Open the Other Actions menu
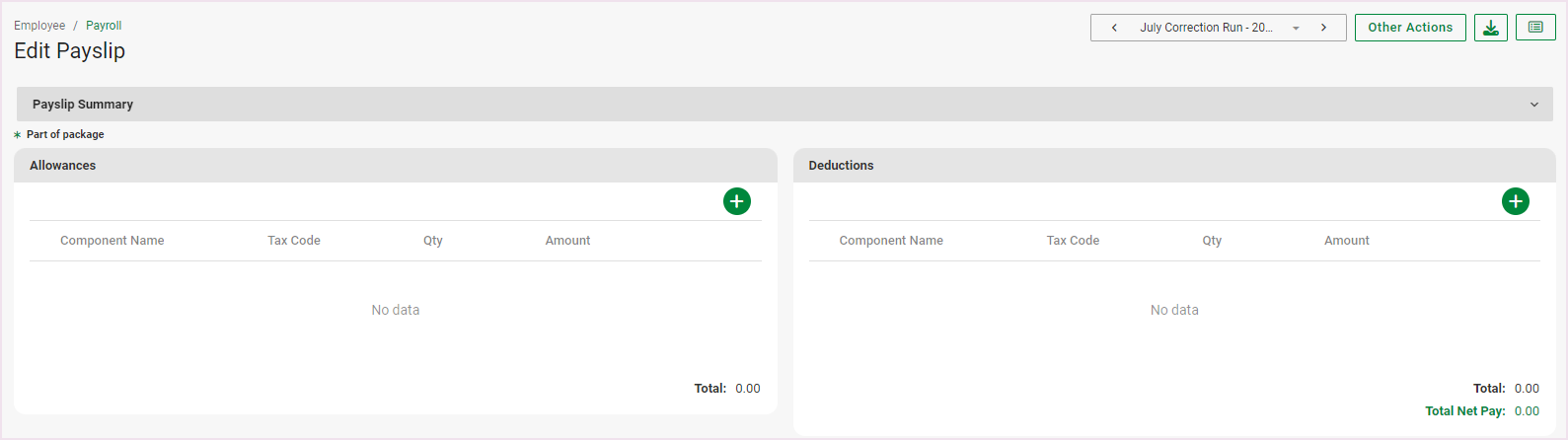The height and width of the screenshot is (440, 1568). click(1409, 28)
